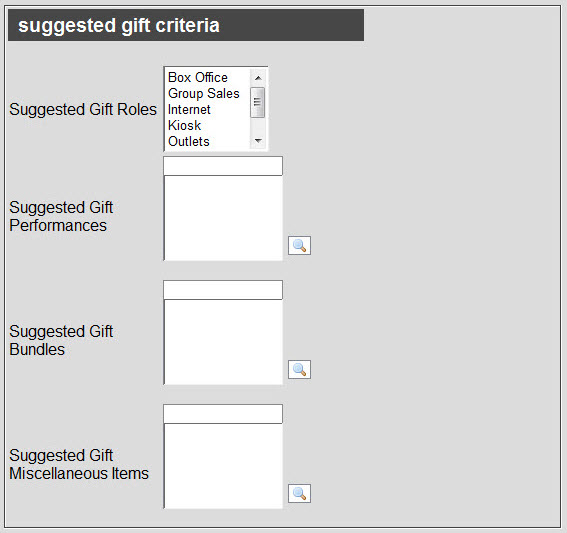This screenshot has height=533, width=567.
Task: Select Group Sales role option
Action: [204, 93]
